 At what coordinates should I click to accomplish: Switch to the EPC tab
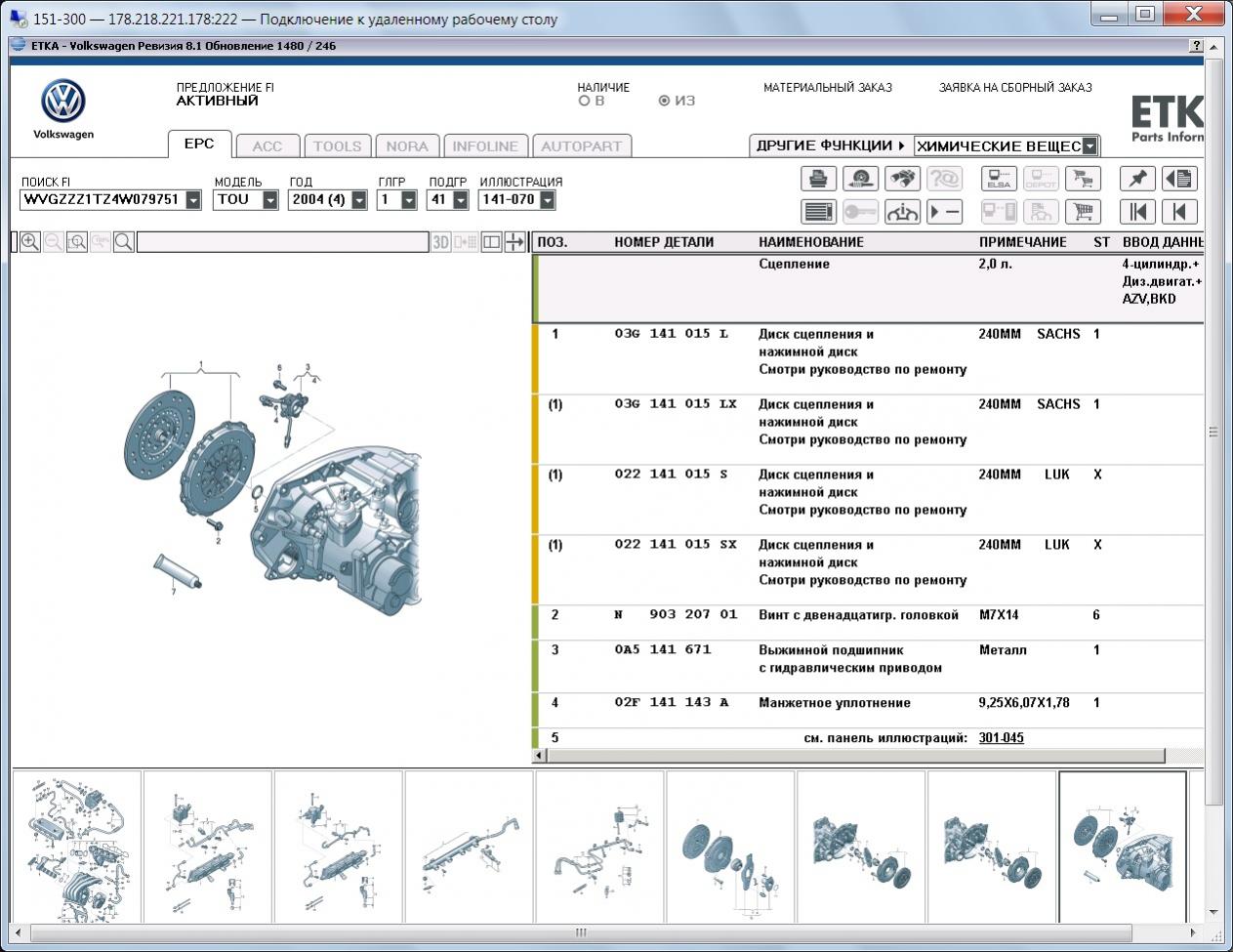click(199, 144)
